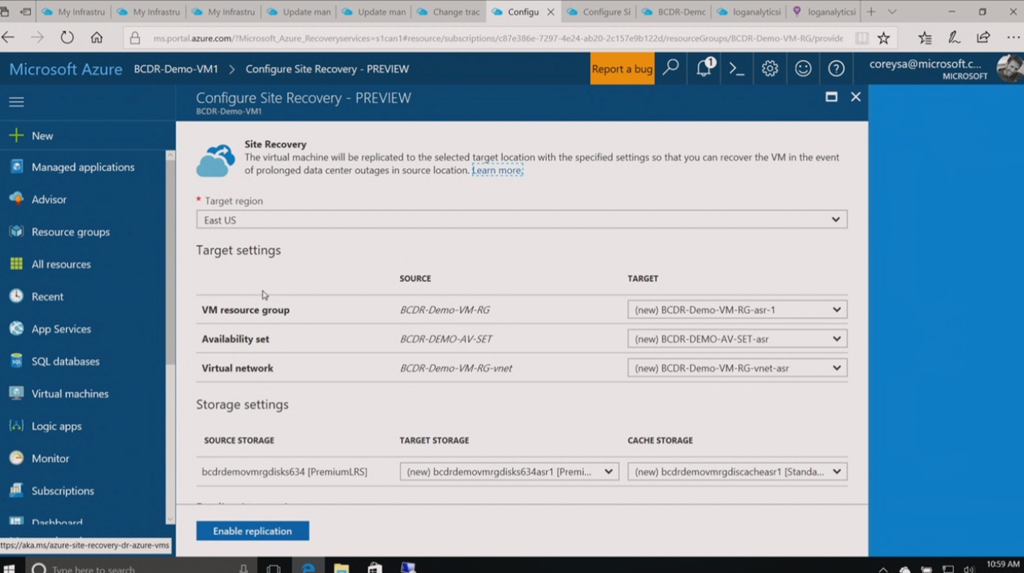The image size is (1024, 573).
Task: Open Cache storage account dropdown
Action: click(737, 471)
